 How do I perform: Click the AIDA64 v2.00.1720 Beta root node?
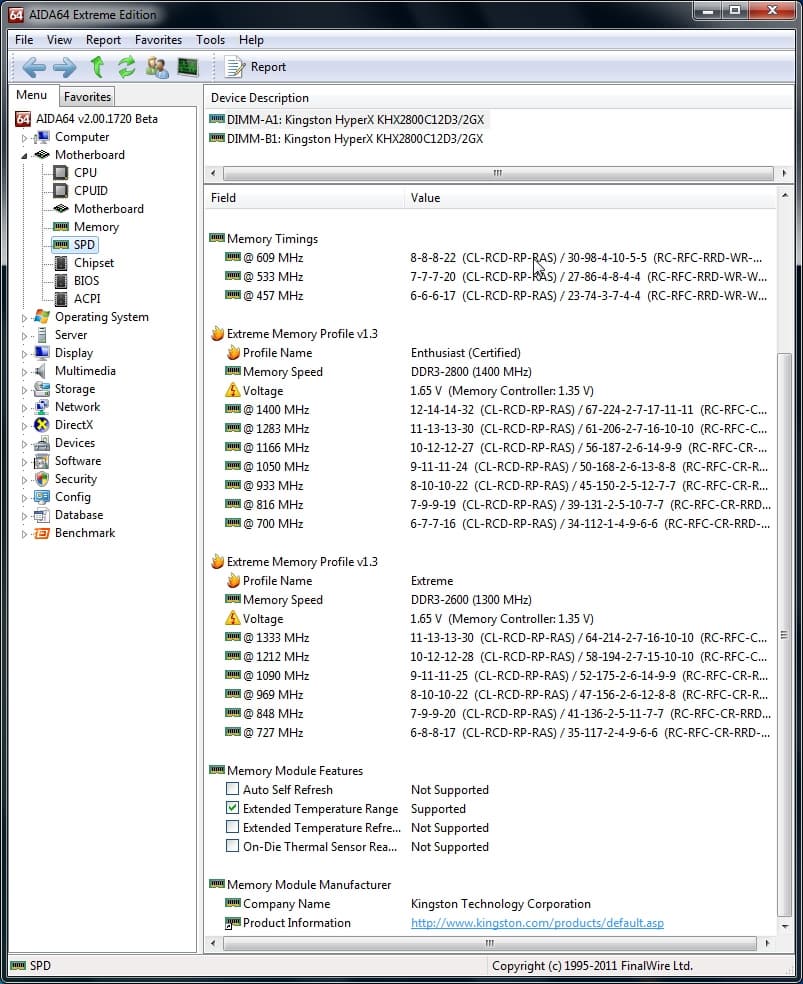click(97, 119)
